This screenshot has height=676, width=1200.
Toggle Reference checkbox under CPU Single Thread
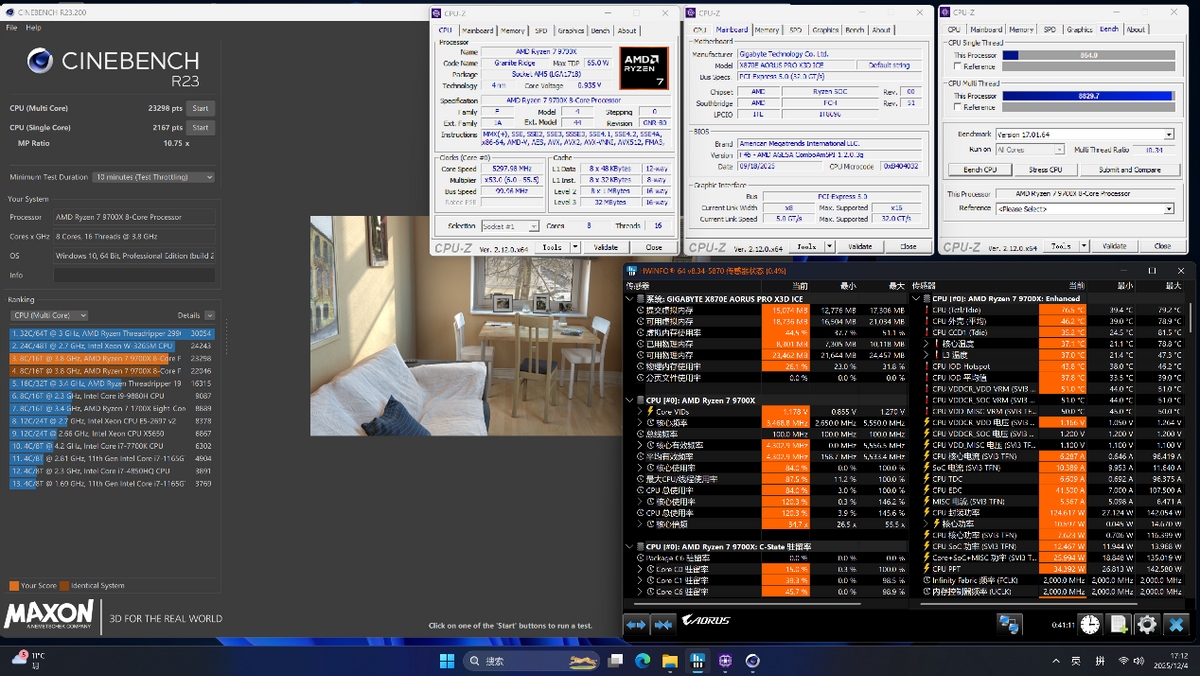pos(955,66)
